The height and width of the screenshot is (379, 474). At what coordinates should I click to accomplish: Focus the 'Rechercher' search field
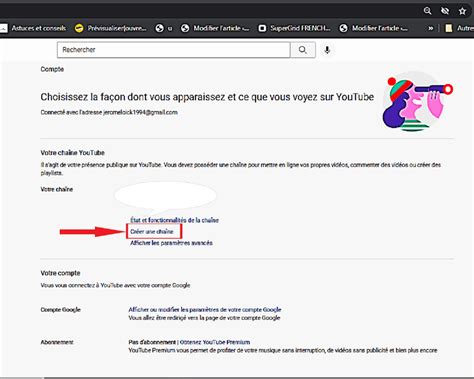(x=173, y=50)
